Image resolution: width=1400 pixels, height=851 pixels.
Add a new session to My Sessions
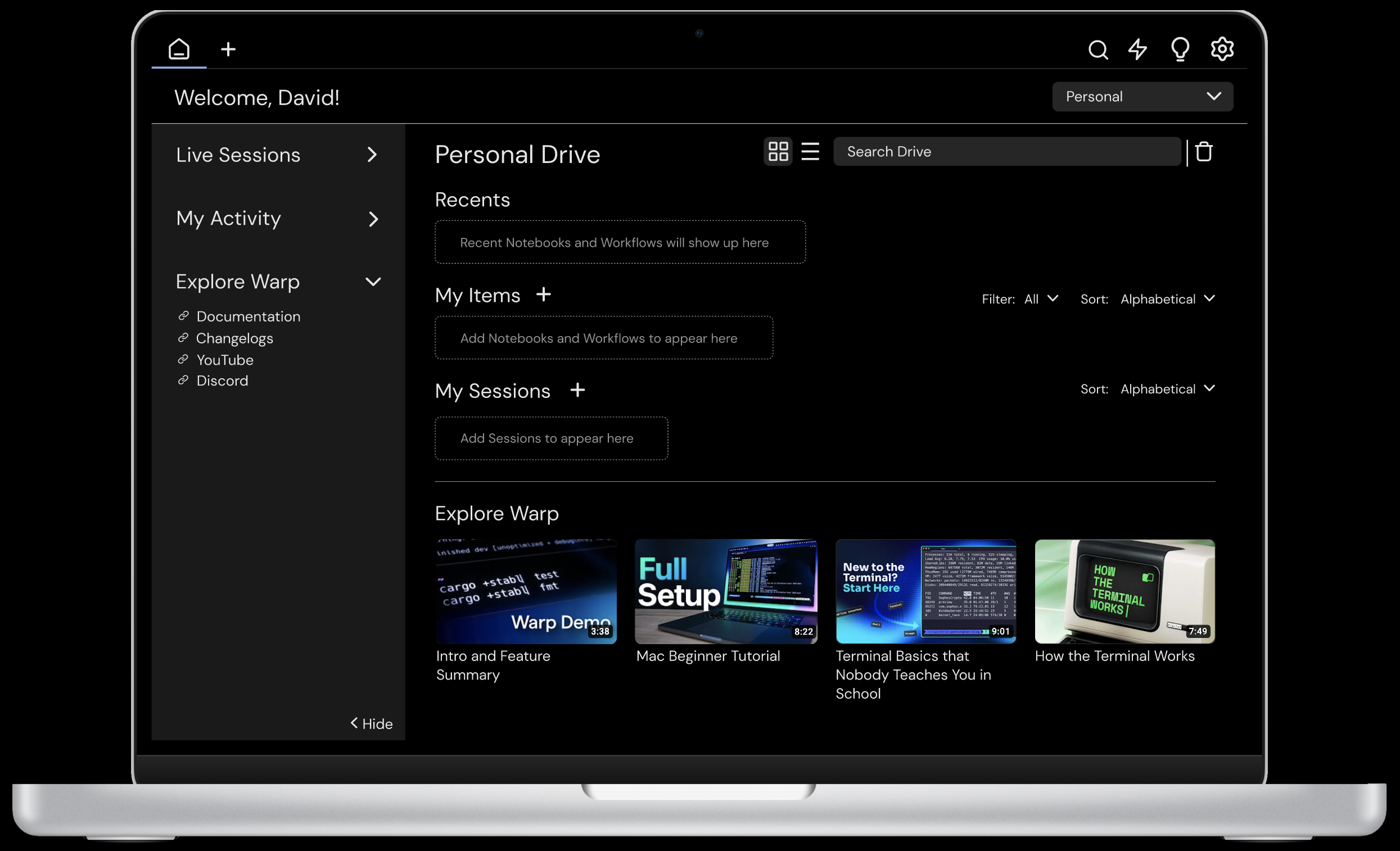[577, 390]
